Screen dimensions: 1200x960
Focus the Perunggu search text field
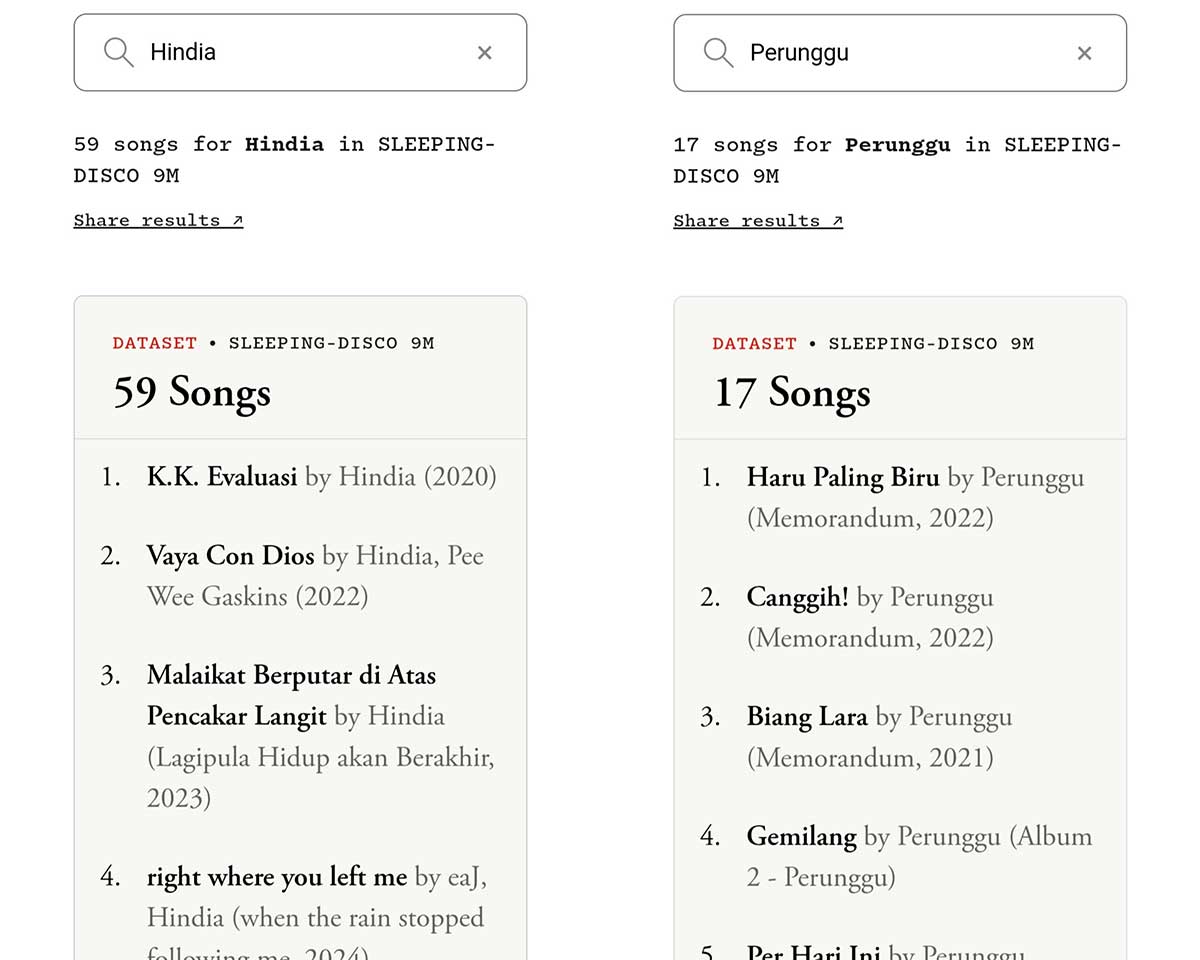900,52
